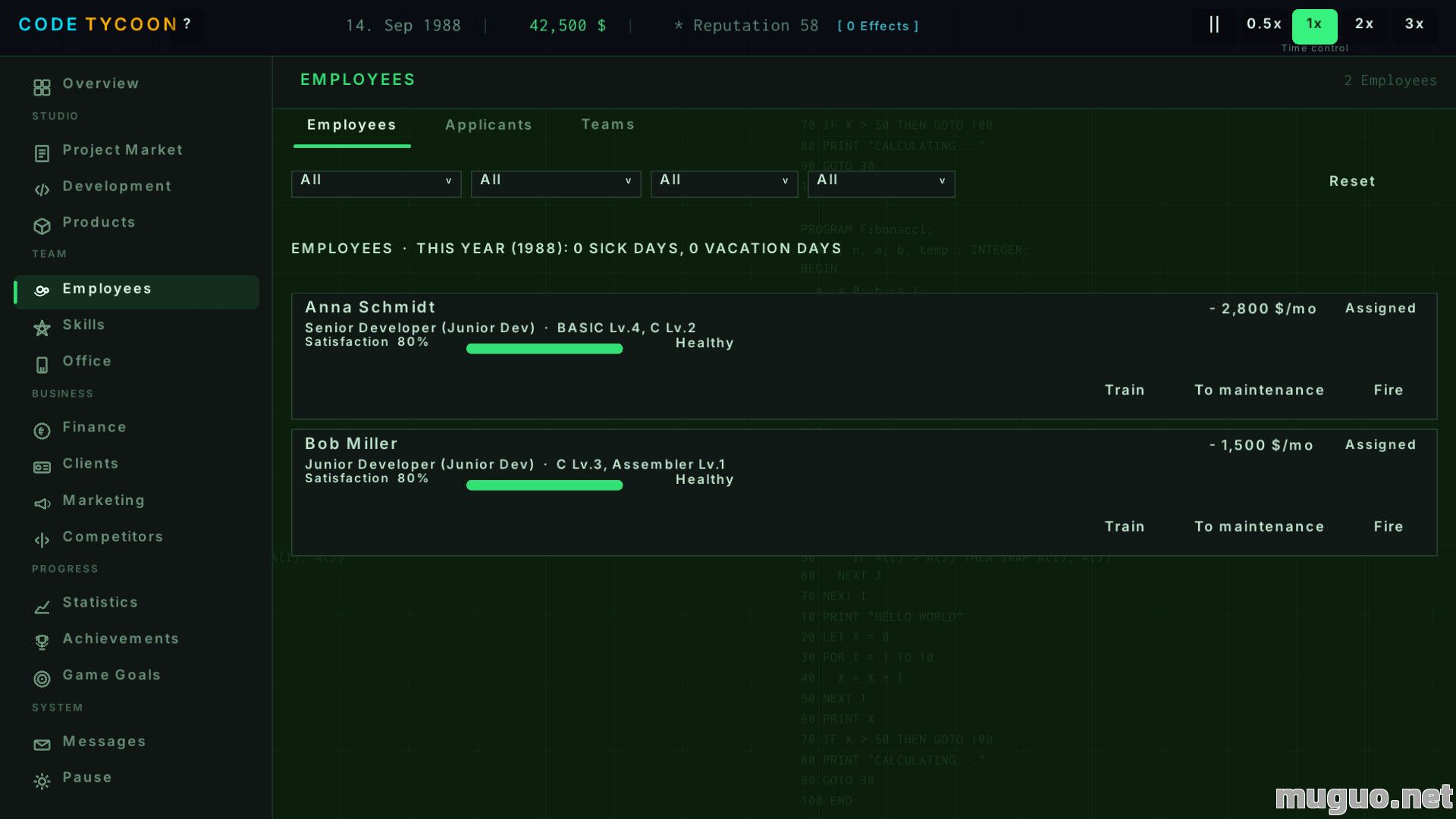The height and width of the screenshot is (819, 1456).
Task: Open the Achievements trophy icon
Action: (42, 642)
